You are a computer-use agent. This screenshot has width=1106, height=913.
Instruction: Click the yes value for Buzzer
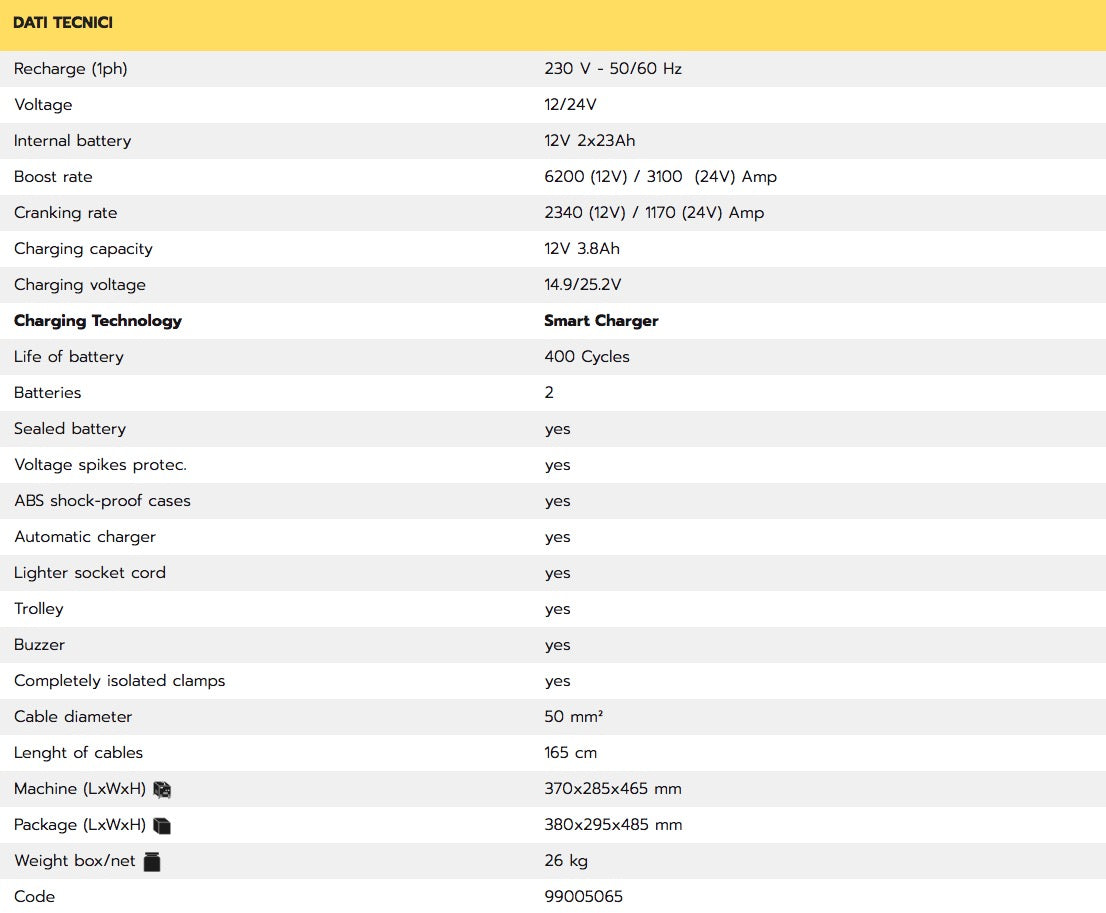pos(557,645)
